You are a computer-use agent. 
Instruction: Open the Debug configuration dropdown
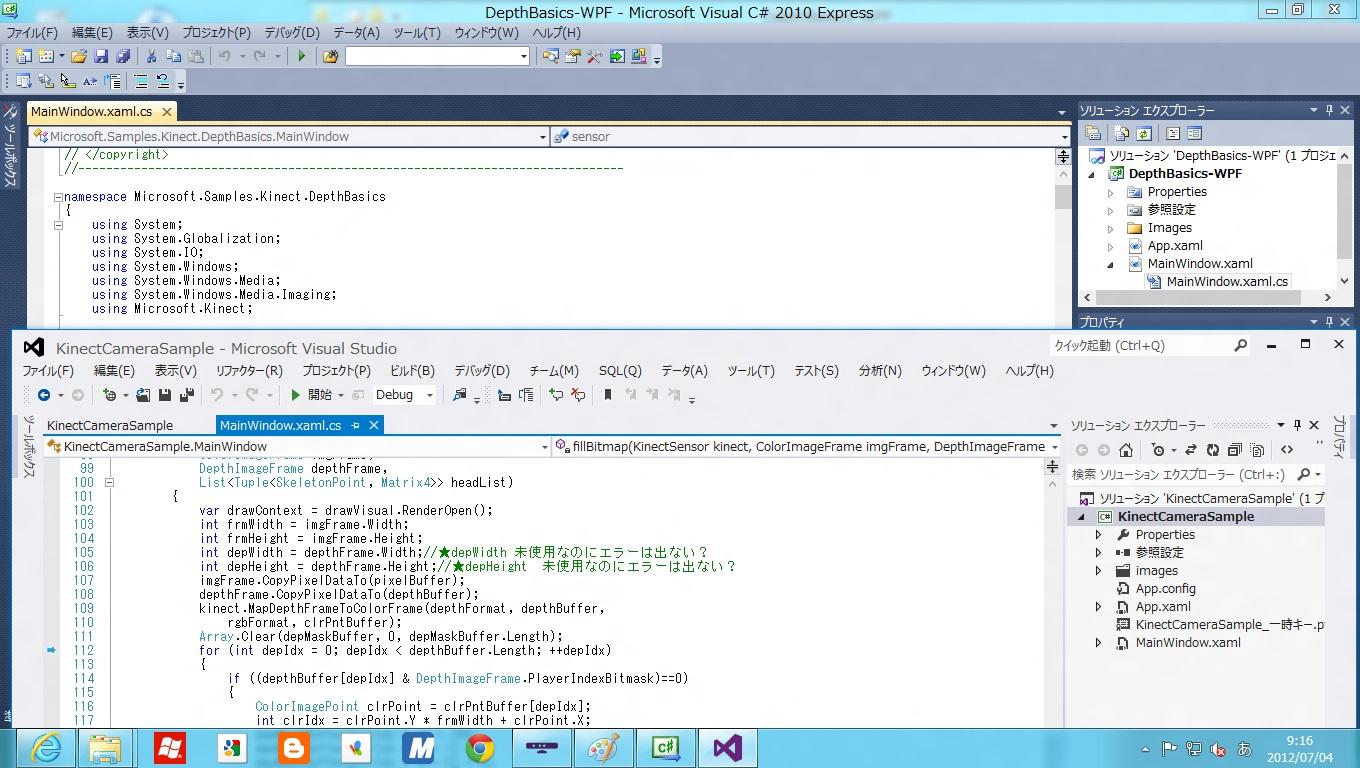(430, 395)
